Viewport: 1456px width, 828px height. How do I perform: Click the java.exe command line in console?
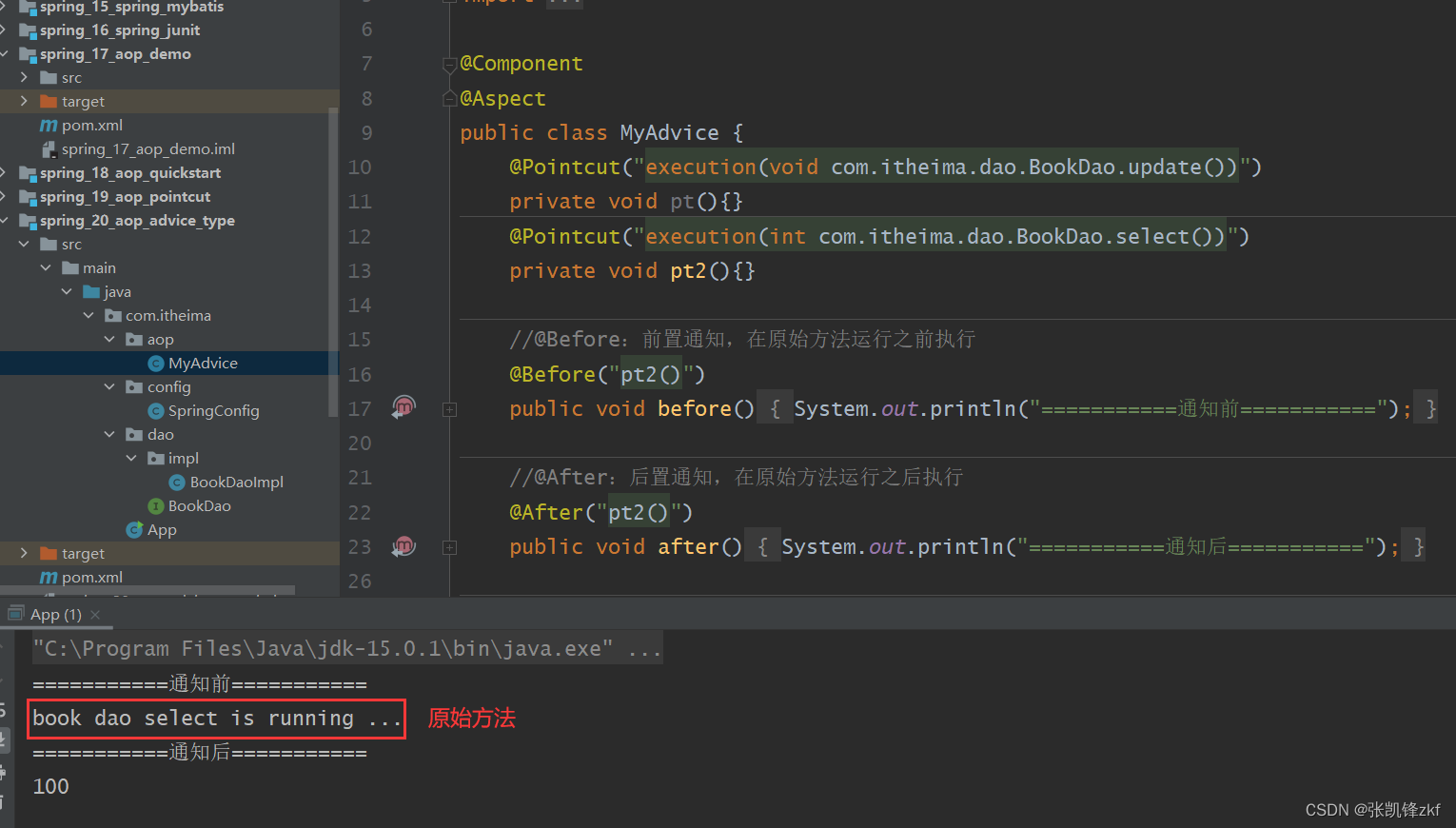pyautogui.click(x=346, y=649)
